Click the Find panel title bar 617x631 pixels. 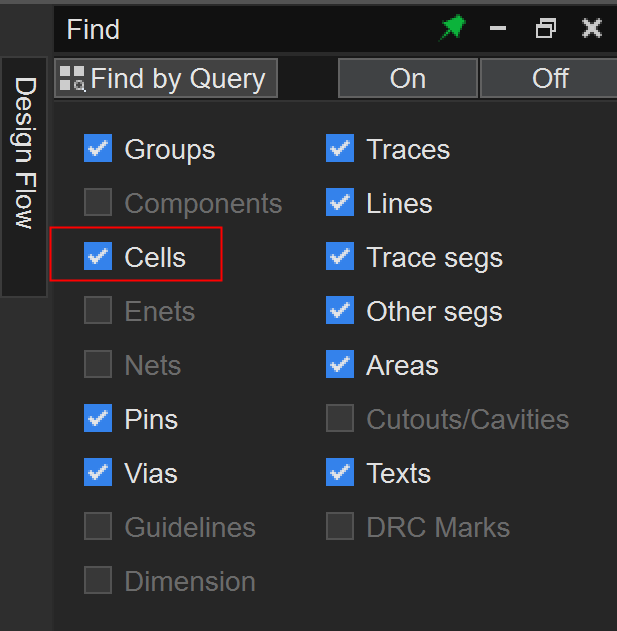click(250, 29)
